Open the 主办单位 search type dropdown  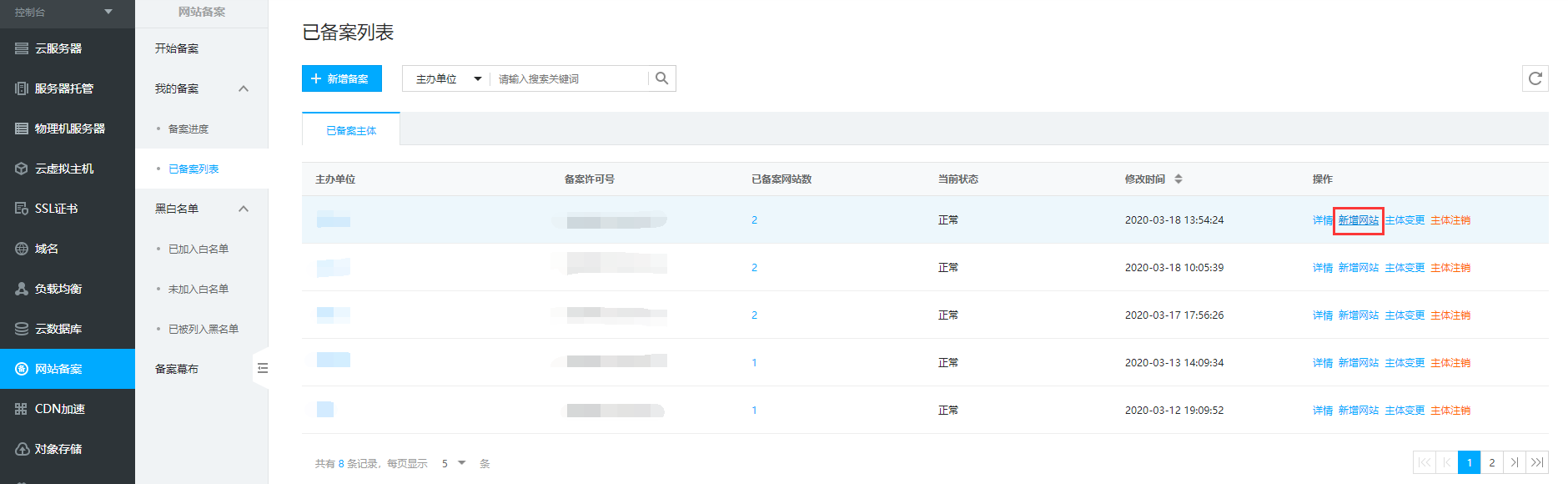point(448,78)
